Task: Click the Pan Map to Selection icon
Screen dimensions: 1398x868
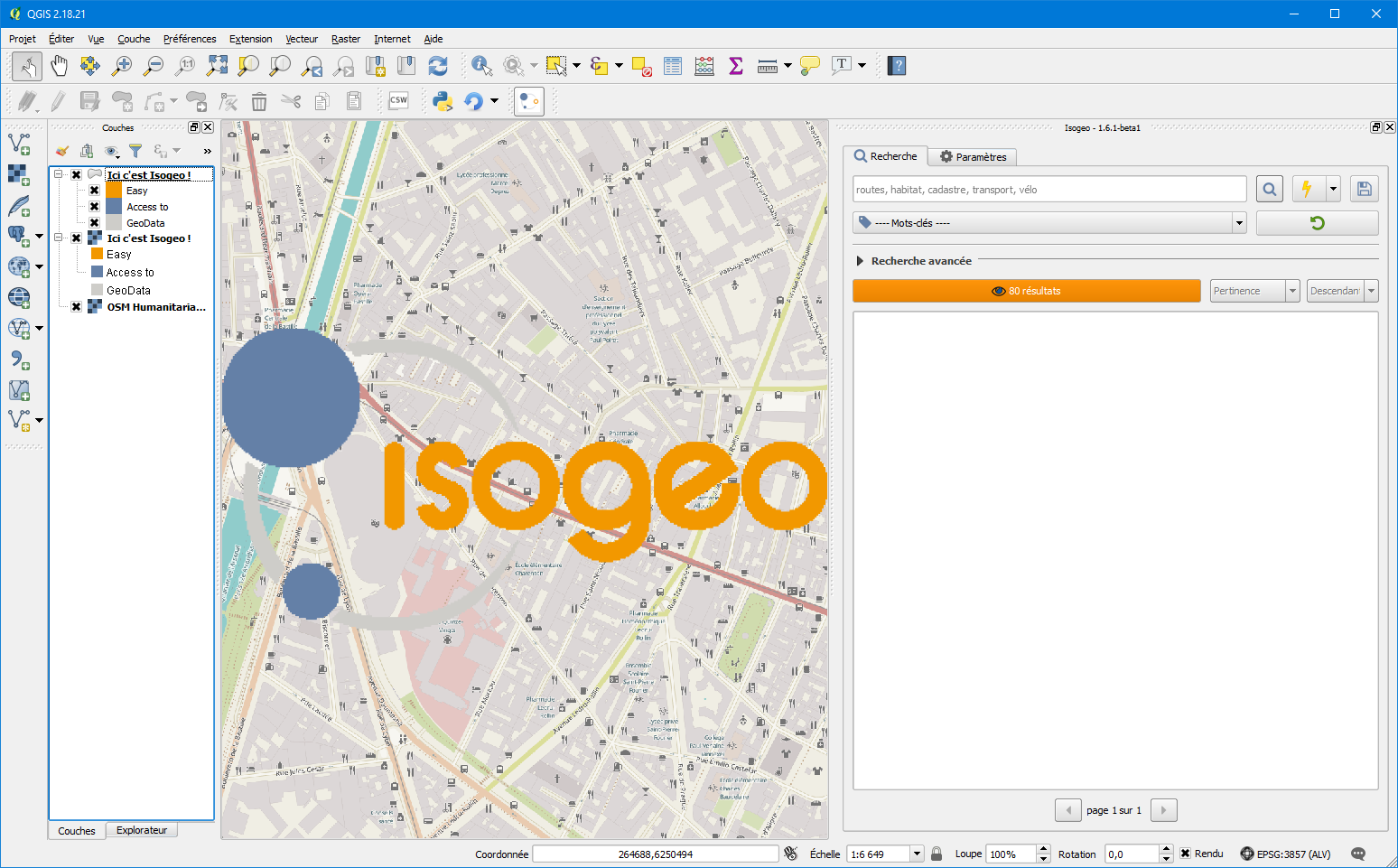Action: coord(89,65)
